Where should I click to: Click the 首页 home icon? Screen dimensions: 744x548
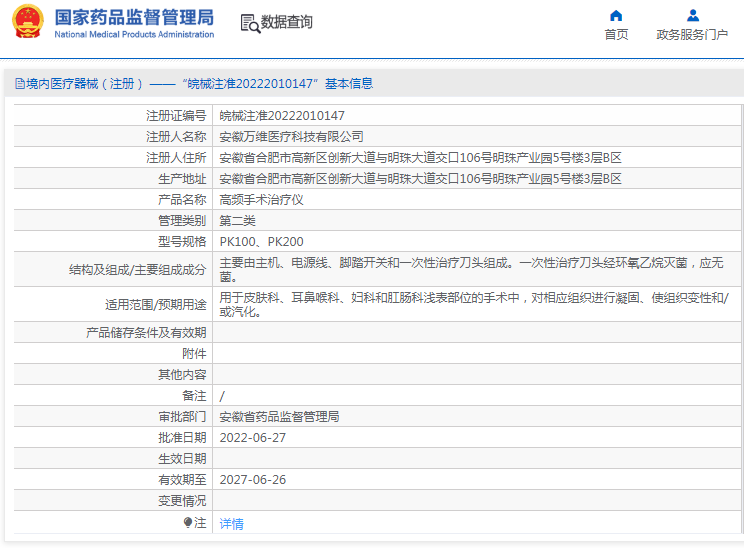(616, 16)
